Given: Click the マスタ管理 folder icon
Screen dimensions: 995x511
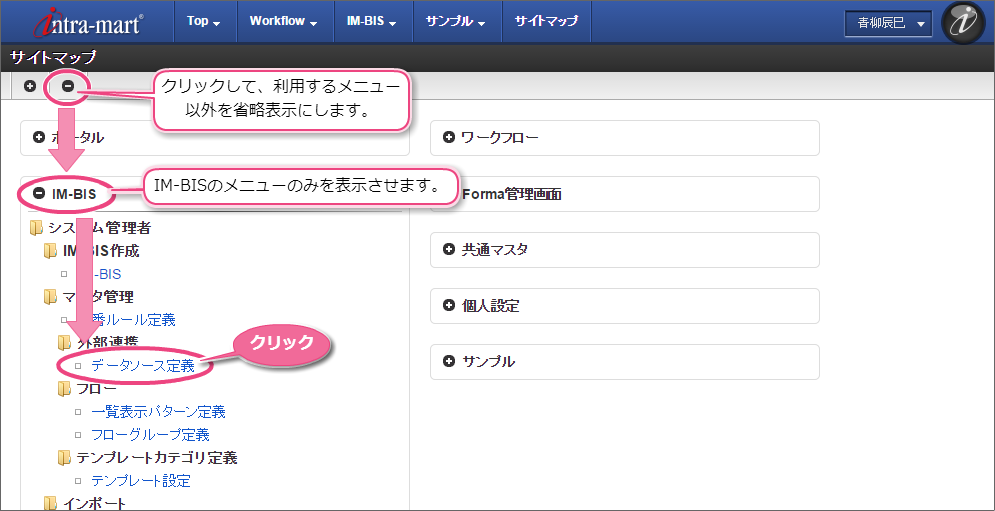Looking at the screenshot, I should (50, 296).
